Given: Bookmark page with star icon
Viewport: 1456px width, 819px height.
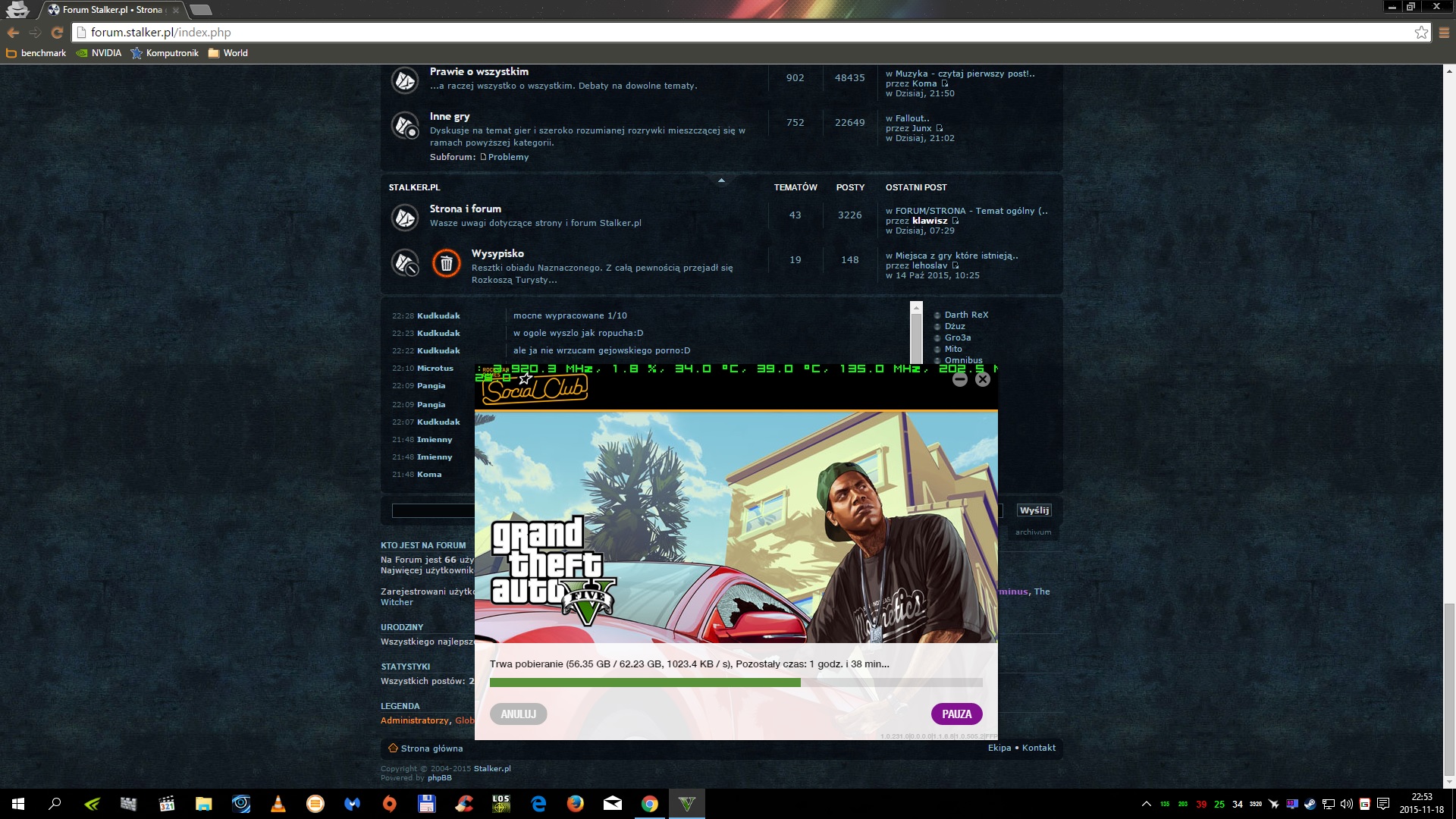Looking at the screenshot, I should point(1421,33).
